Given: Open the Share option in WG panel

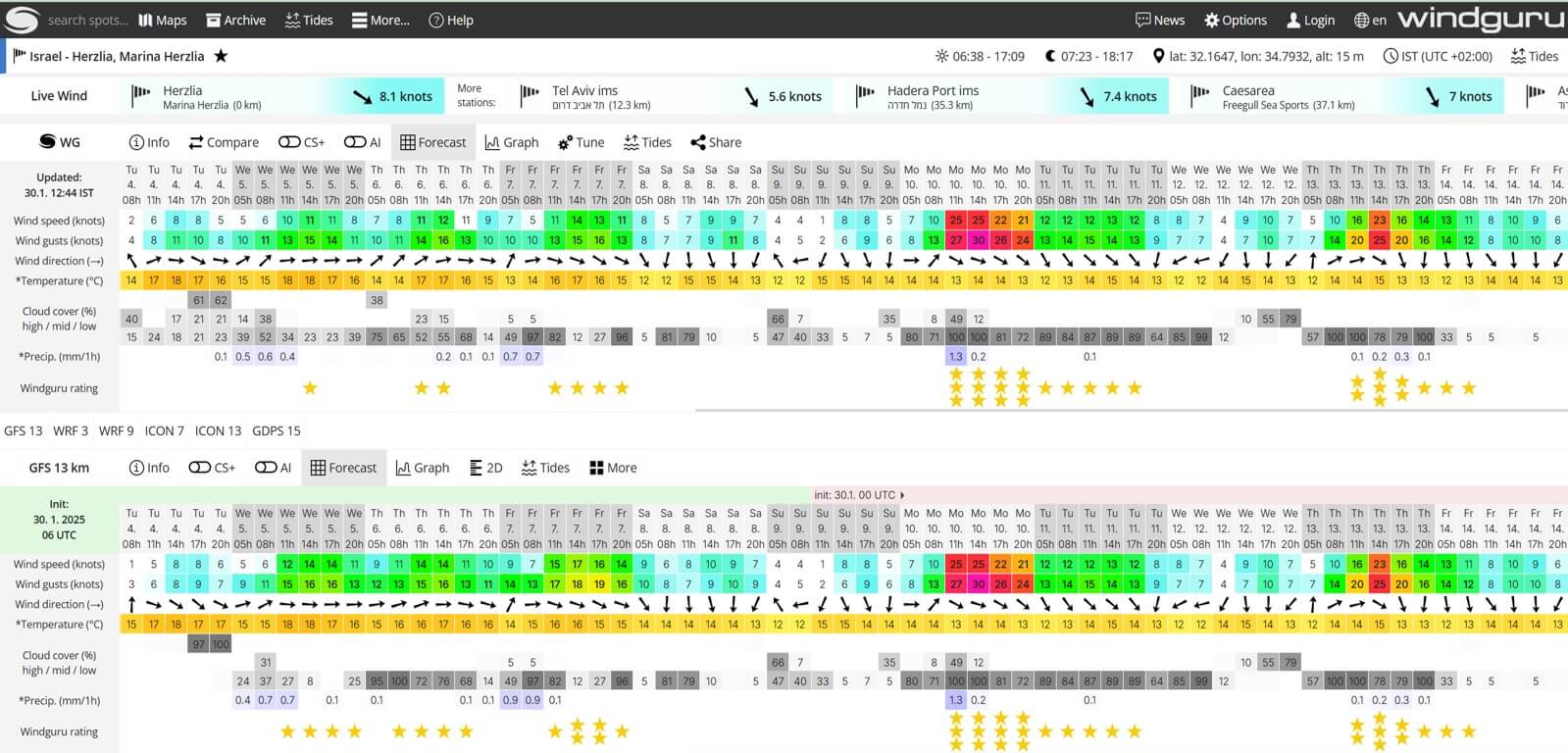Looking at the screenshot, I should [x=716, y=142].
